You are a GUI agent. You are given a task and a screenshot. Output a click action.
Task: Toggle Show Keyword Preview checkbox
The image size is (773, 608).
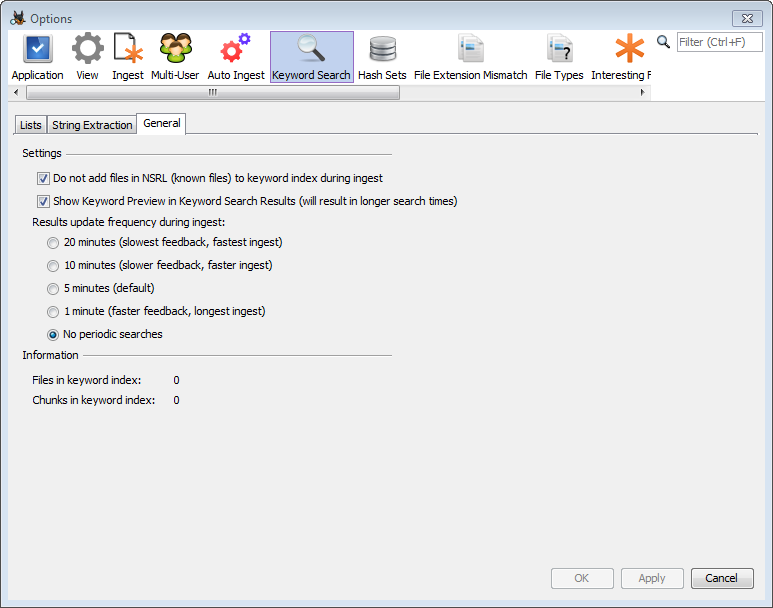(x=43, y=201)
